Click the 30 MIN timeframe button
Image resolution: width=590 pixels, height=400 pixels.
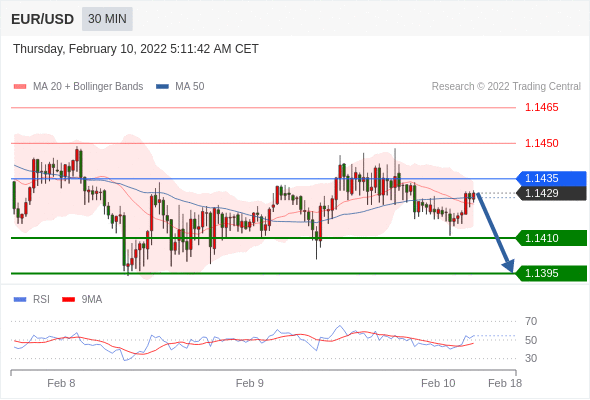pyautogui.click(x=107, y=19)
